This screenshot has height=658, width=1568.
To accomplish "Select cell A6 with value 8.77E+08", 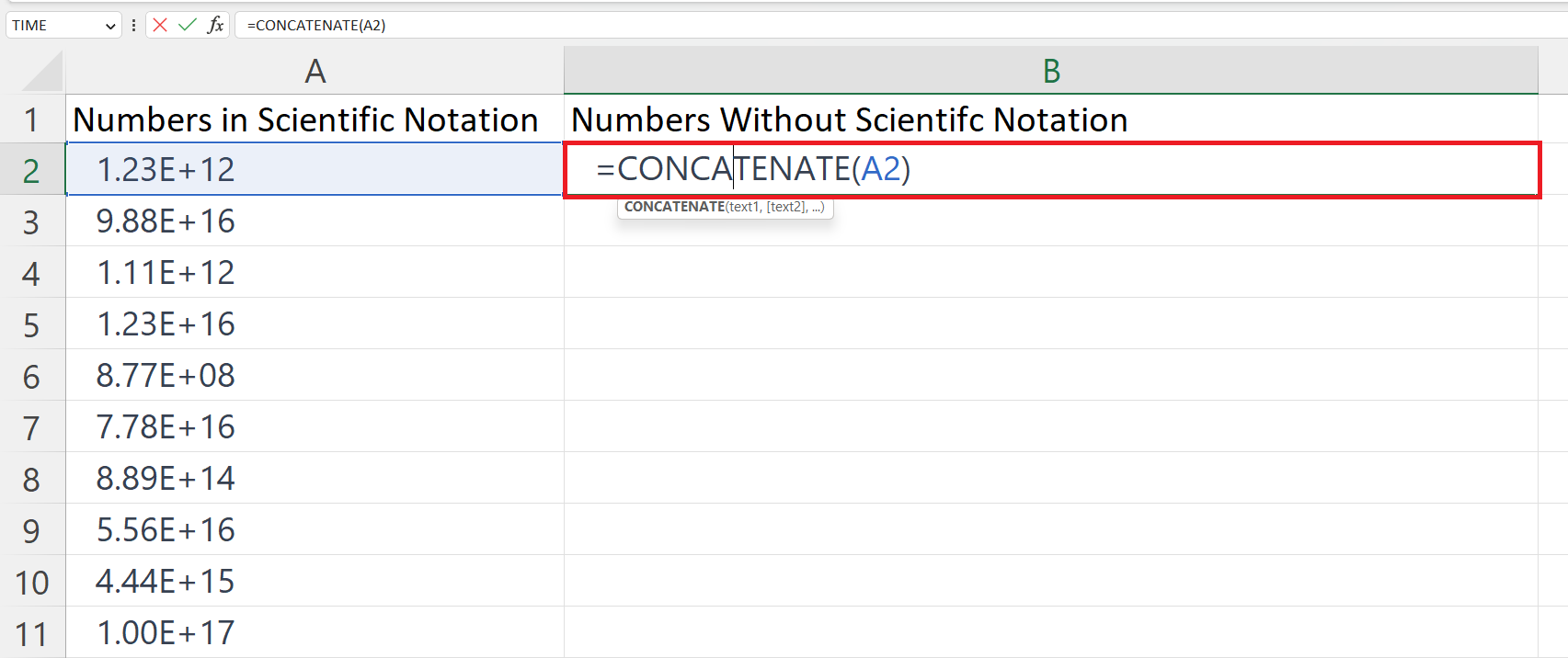I will [x=315, y=376].
